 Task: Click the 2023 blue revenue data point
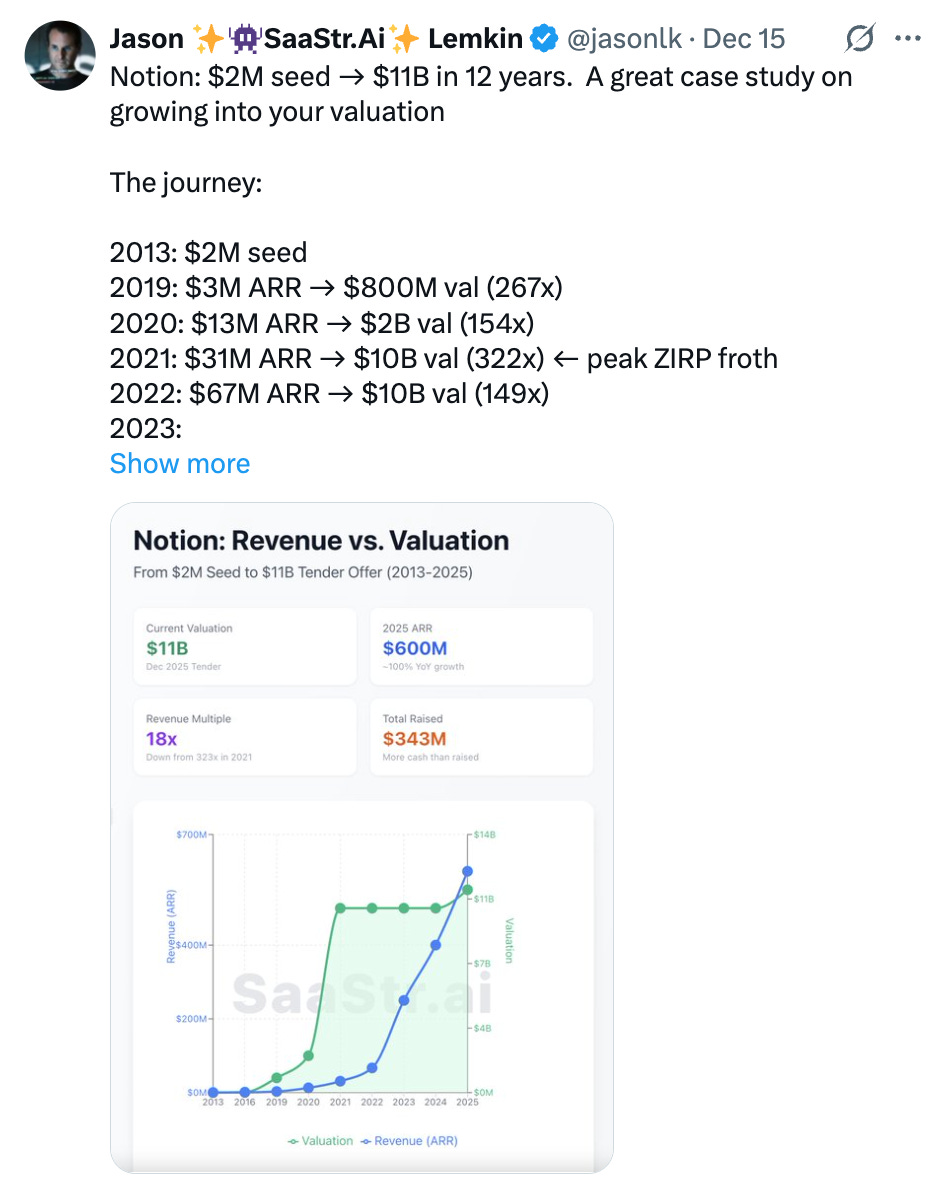tap(404, 1000)
